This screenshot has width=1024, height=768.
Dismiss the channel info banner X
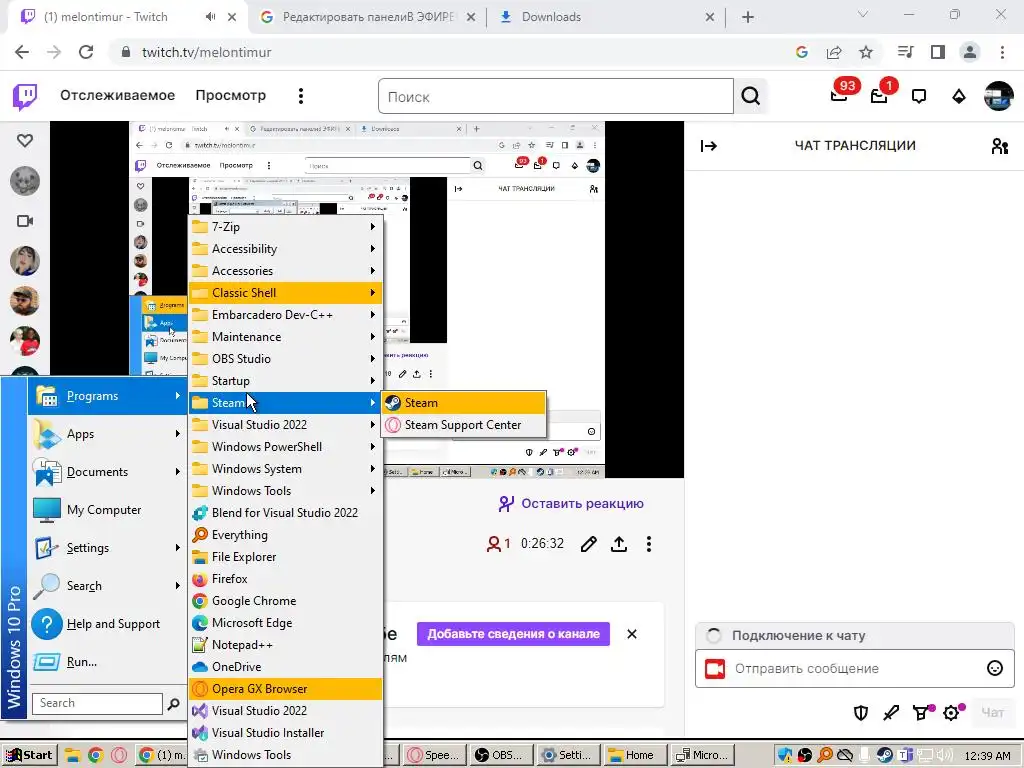tap(632, 634)
